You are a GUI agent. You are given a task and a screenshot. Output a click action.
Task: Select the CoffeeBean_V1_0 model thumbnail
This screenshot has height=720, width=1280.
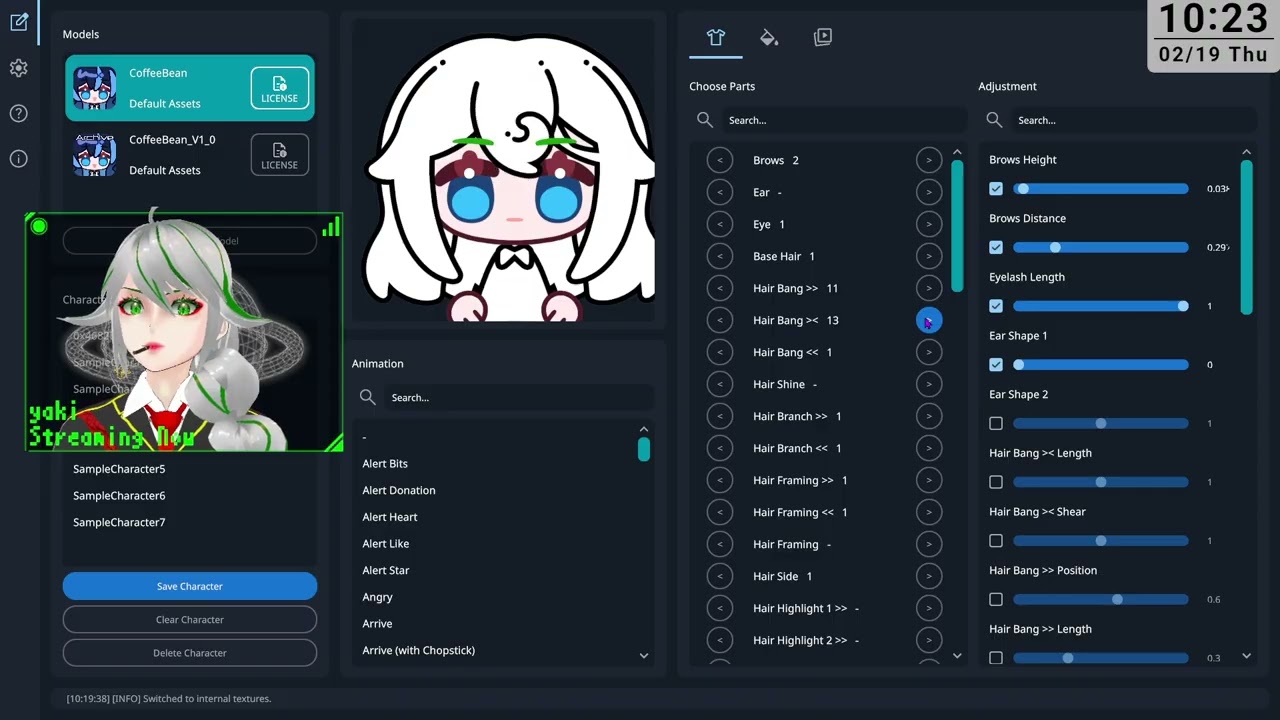coord(95,155)
